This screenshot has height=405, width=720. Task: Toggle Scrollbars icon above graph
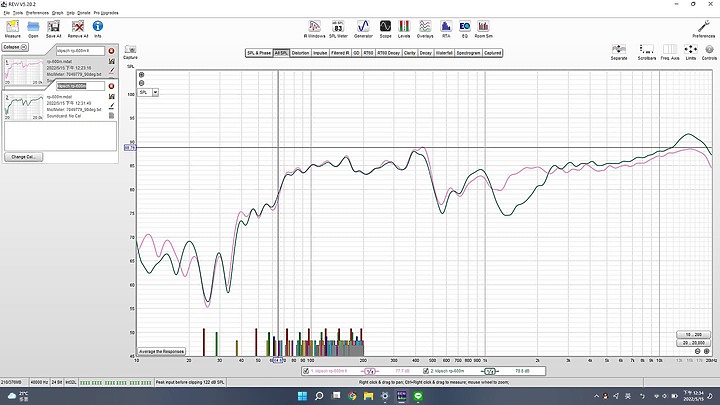(x=647, y=52)
